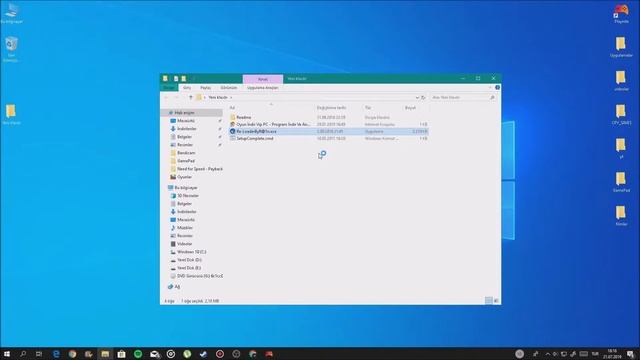
Task: Open Spotify from the taskbar
Action: point(138,354)
